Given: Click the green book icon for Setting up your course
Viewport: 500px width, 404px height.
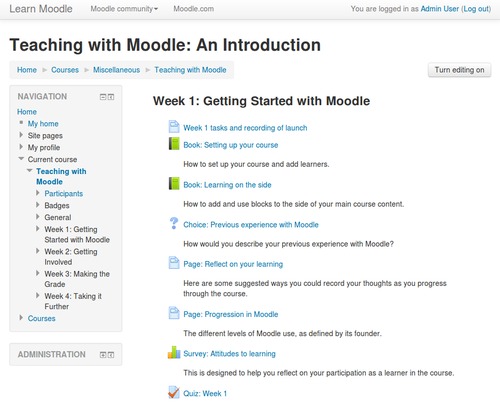Looking at the screenshot, I should click(x=174, y=144).
